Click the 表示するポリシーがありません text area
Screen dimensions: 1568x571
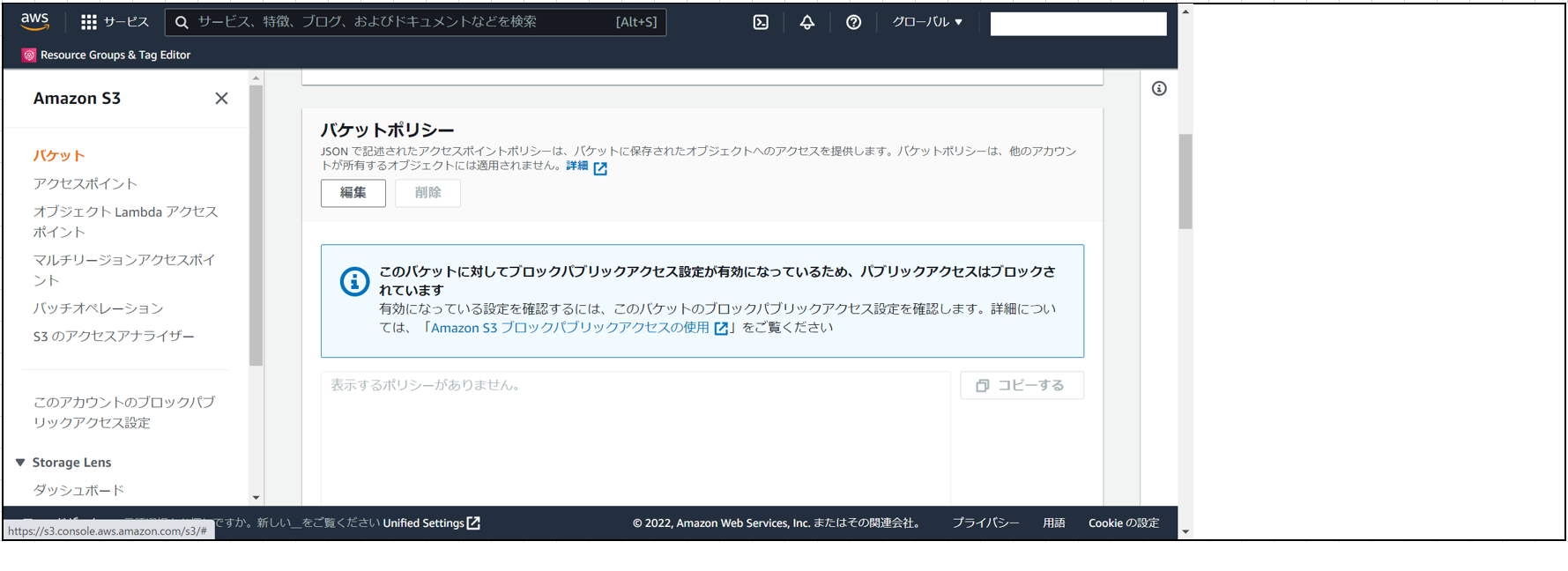coord(635,438)
